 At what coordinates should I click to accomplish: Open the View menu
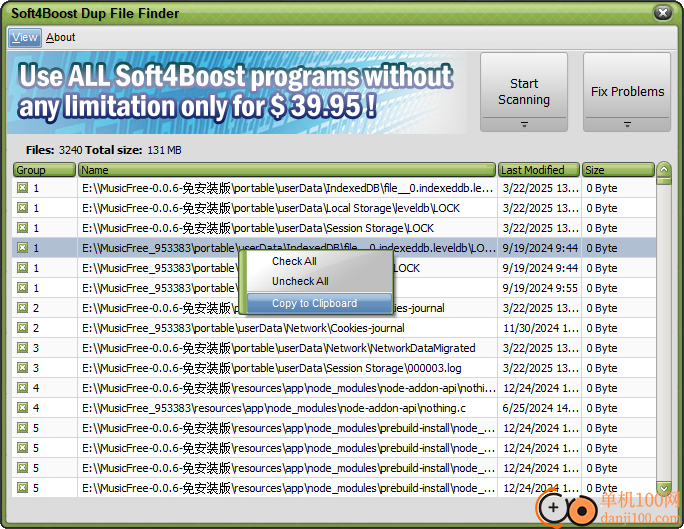coord(25,38)
